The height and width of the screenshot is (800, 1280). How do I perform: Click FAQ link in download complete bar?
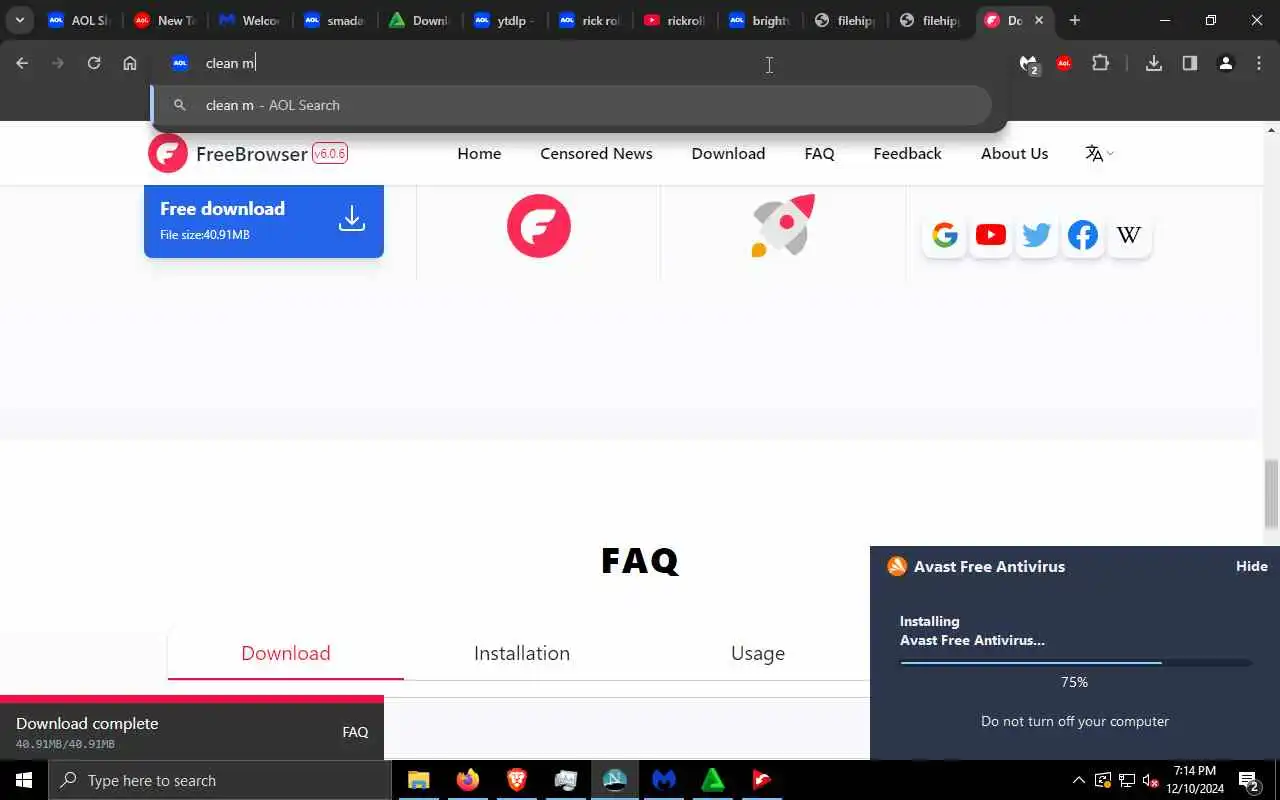point(355,732)
